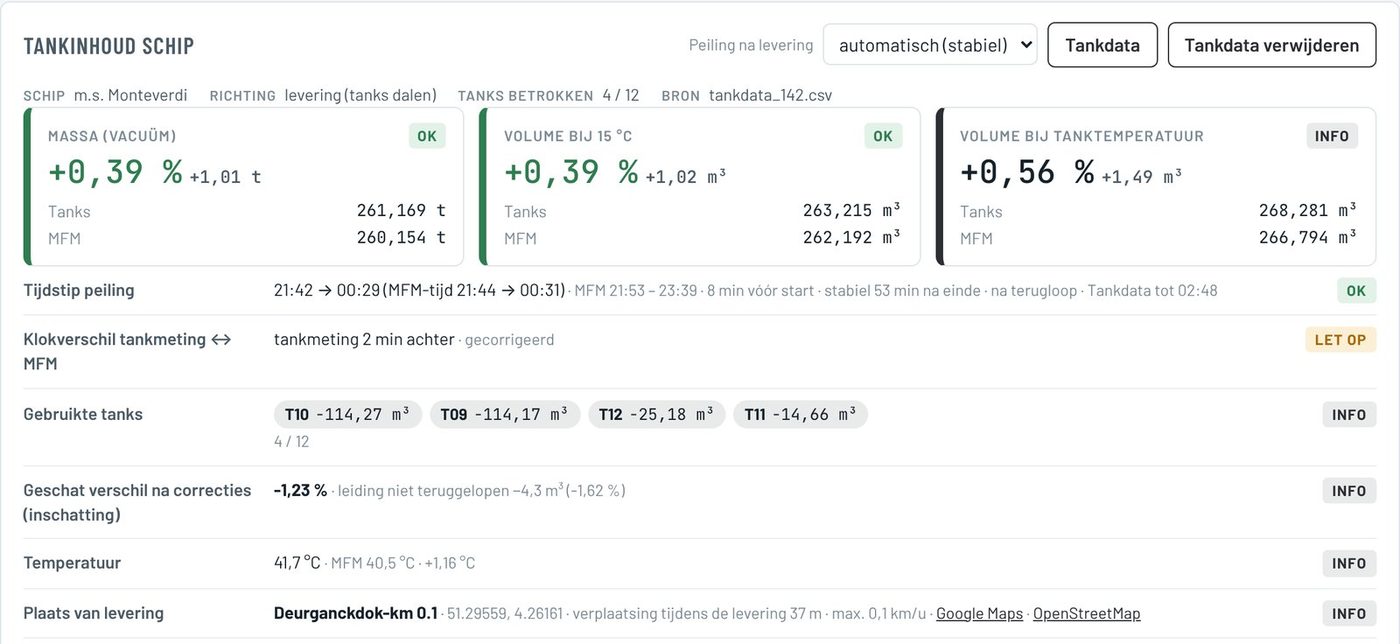This screenshot has height=644, width=1400.
Task: Click the OK badge in Volume bij 15 °C card
Action: pos(883,136)
